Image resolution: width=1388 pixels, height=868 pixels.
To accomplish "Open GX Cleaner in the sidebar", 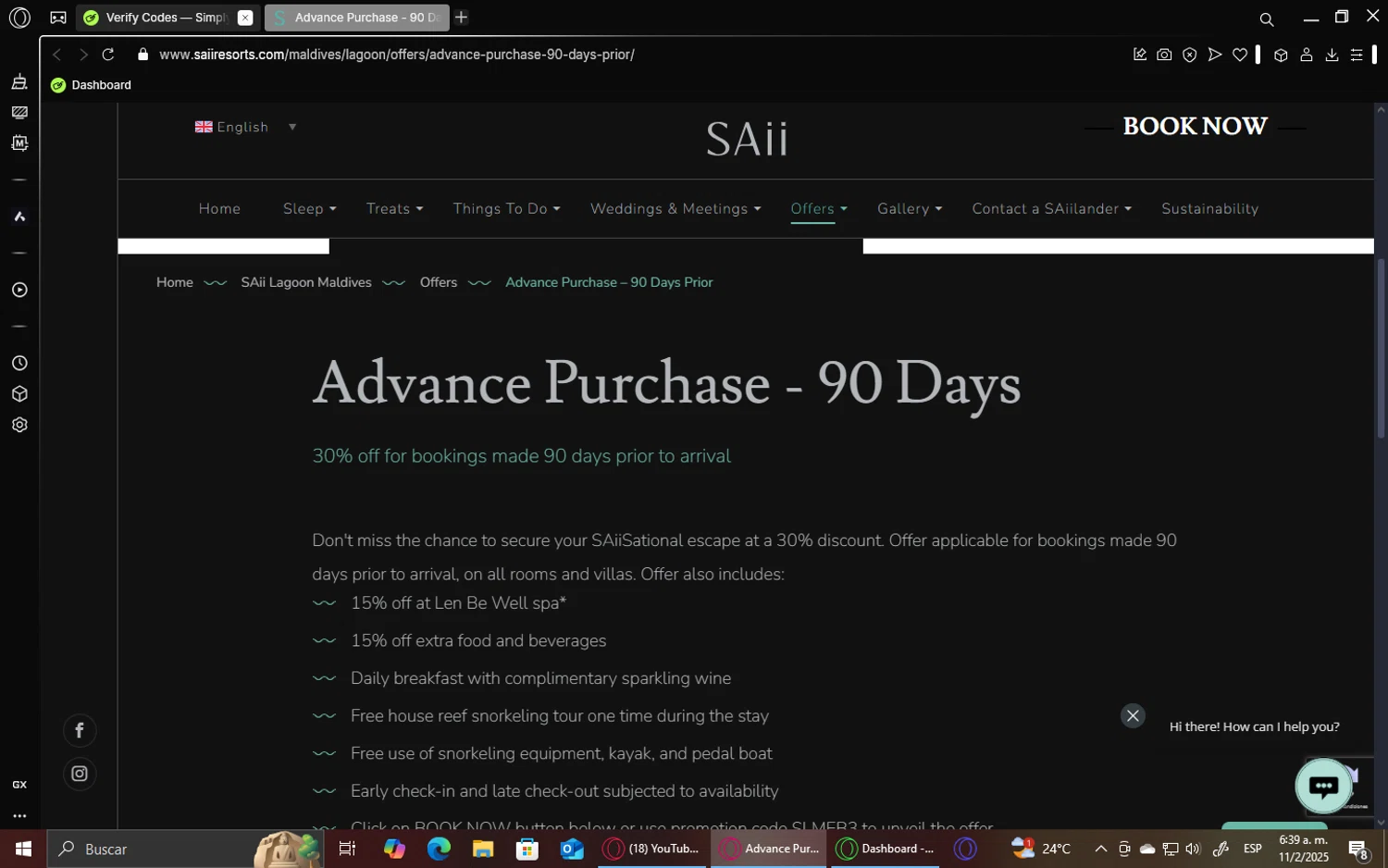I will pos(19,82).
